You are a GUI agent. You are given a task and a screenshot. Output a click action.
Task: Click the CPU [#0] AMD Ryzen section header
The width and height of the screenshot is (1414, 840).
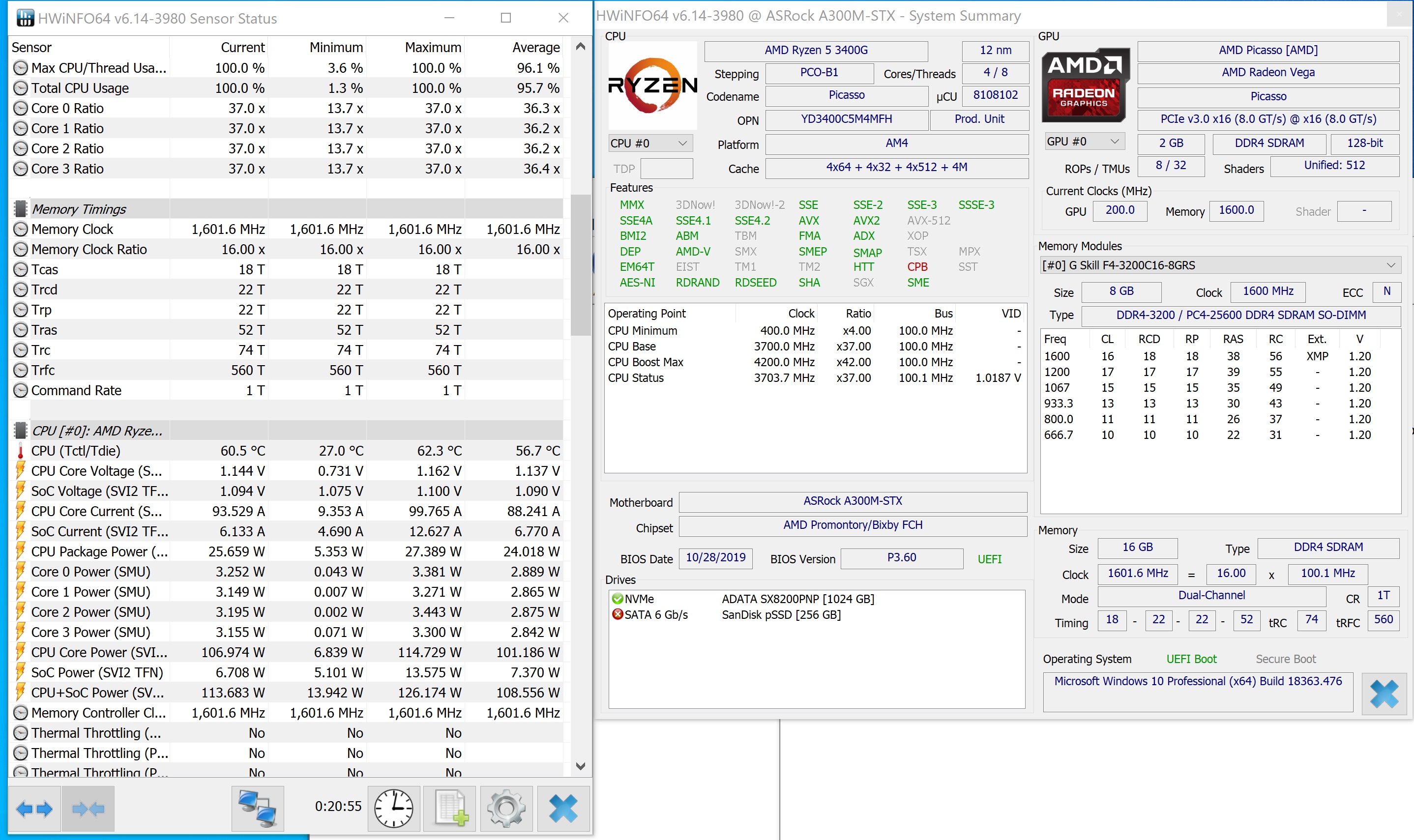point(96,431)
